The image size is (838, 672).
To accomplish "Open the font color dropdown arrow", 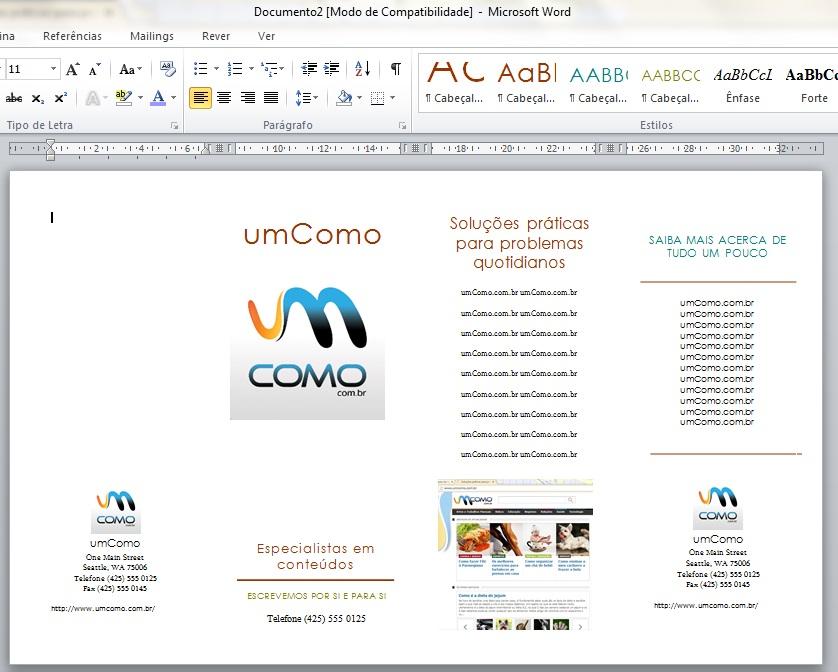I will coord(173,98).
